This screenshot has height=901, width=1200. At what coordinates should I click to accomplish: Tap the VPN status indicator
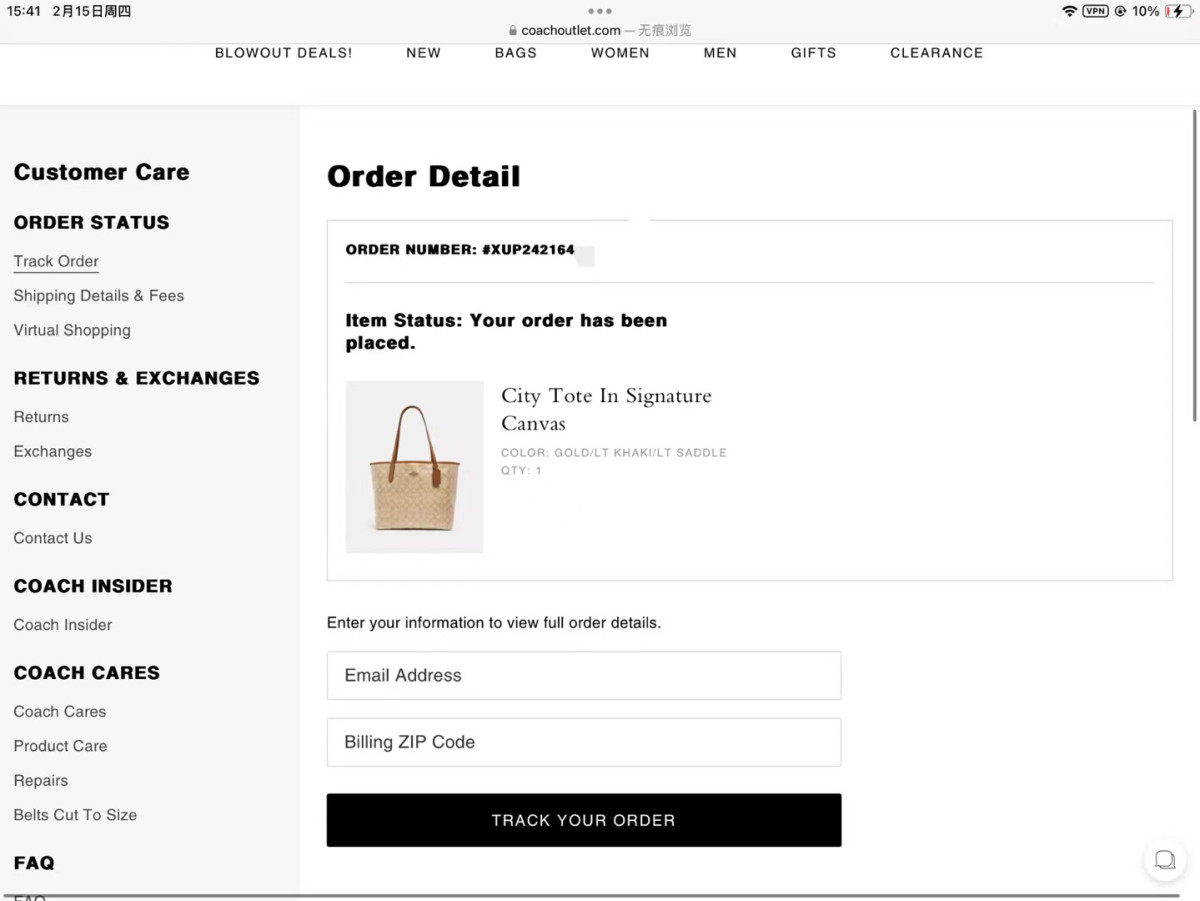click(x=1095, y=11)
